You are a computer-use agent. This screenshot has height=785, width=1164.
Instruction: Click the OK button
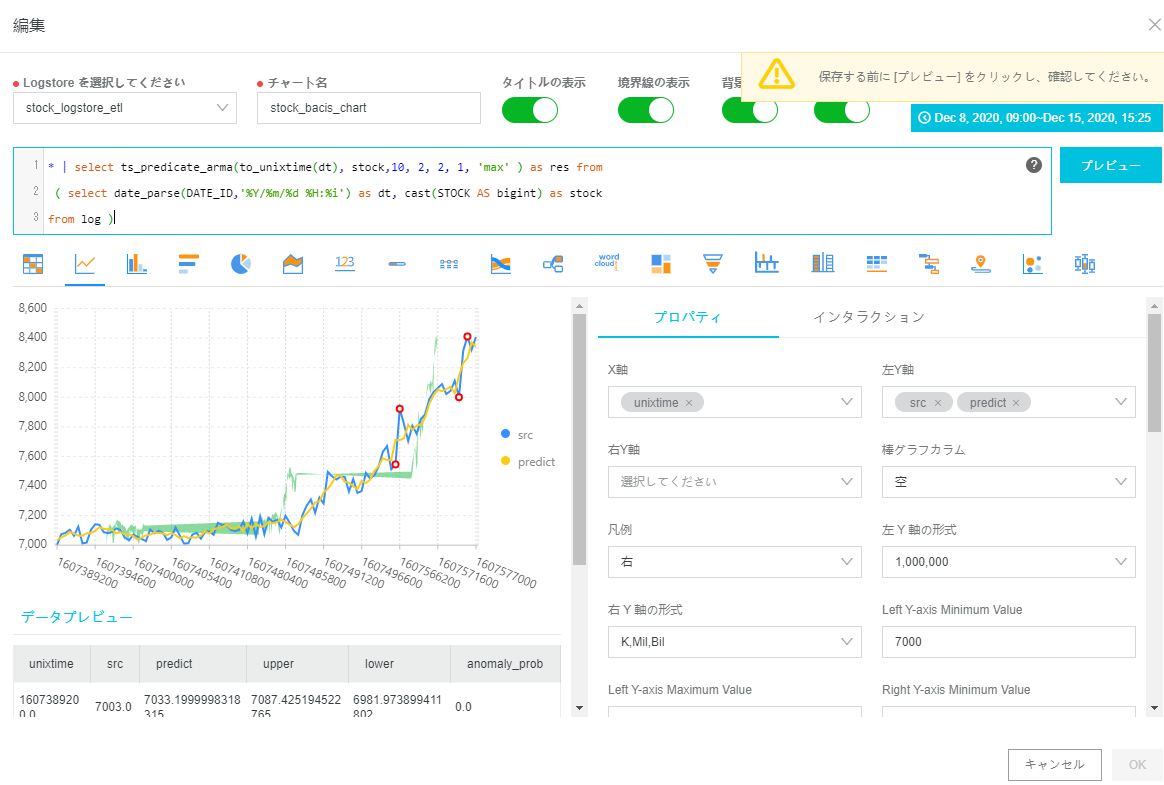coord(1137,764)
